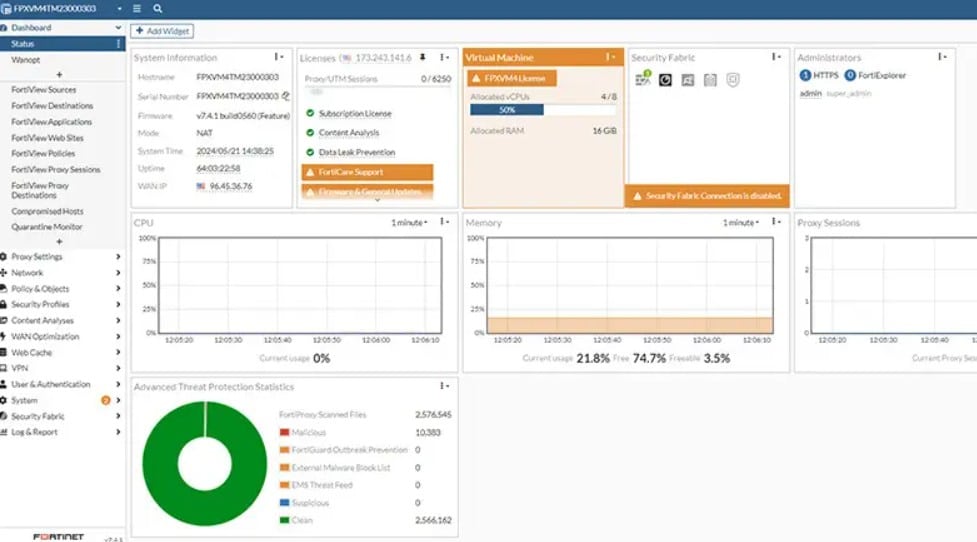Open FortiView Applications
Viewport: 977px width, 542px height.
[51, 122]
